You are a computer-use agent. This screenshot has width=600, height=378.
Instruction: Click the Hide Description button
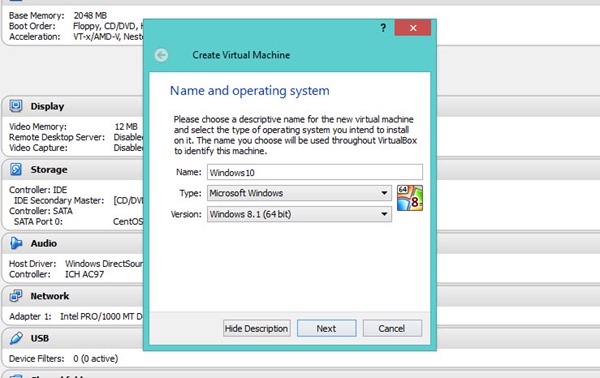pos(256,329)
